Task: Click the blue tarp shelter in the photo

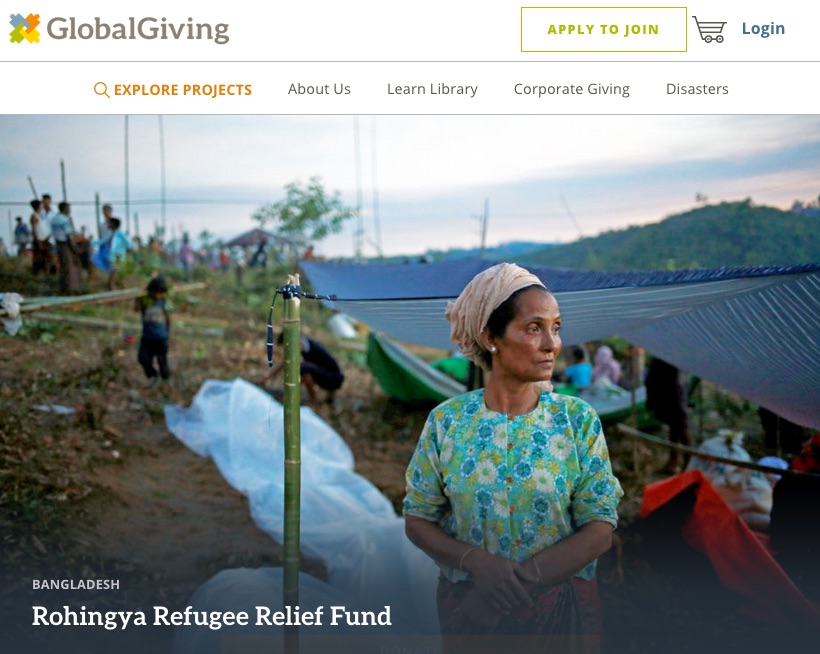Action: tap(601, 314)
